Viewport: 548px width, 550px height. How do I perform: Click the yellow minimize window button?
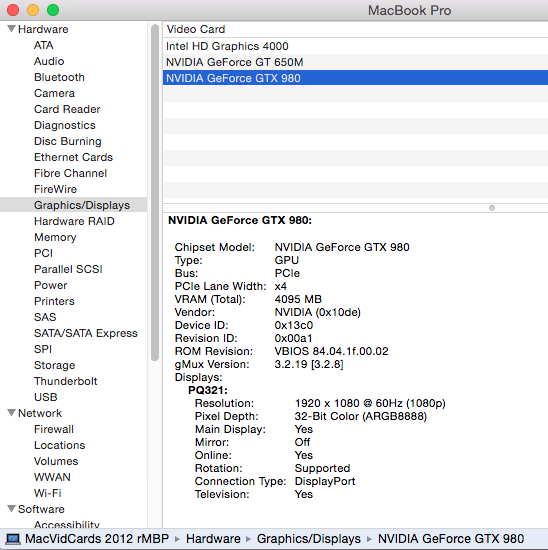click(33, 10)
